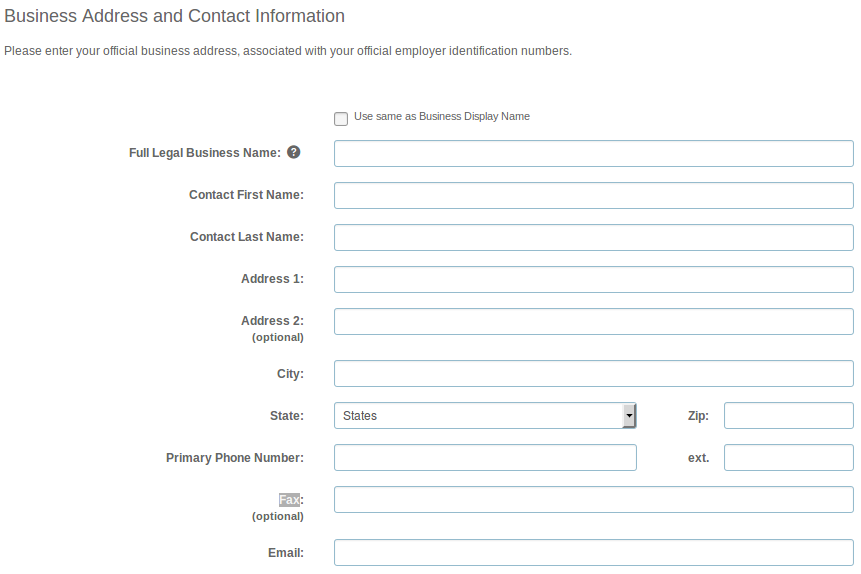Click the Use same as Business Display Name label
This screenshot has height=574, width=861.
(441, 116)
